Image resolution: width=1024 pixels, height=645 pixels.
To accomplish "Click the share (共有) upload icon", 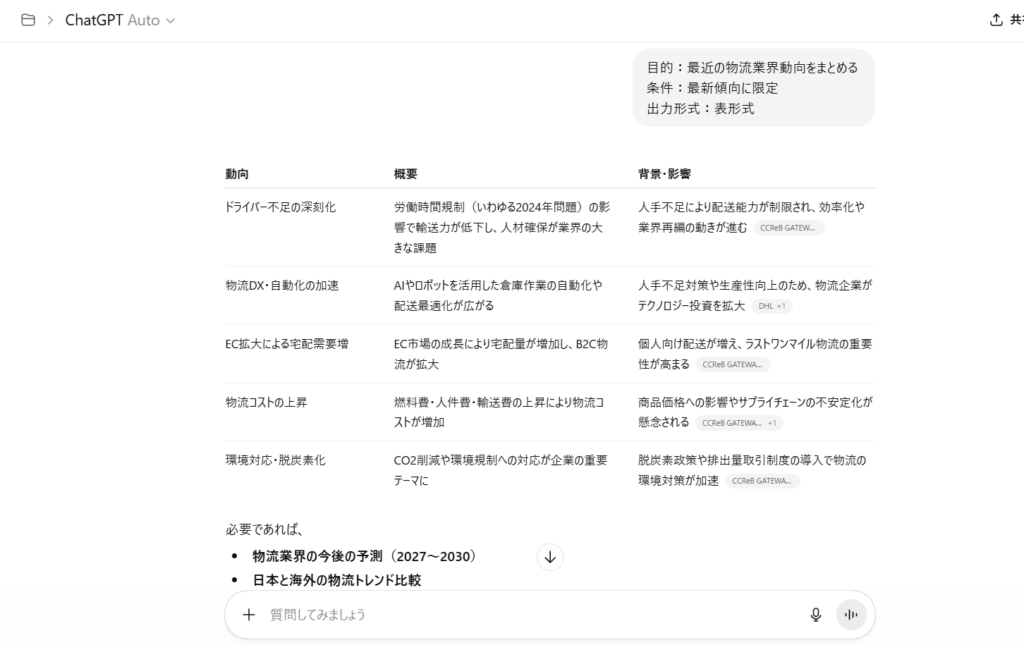I will click(x=995, y=20).
